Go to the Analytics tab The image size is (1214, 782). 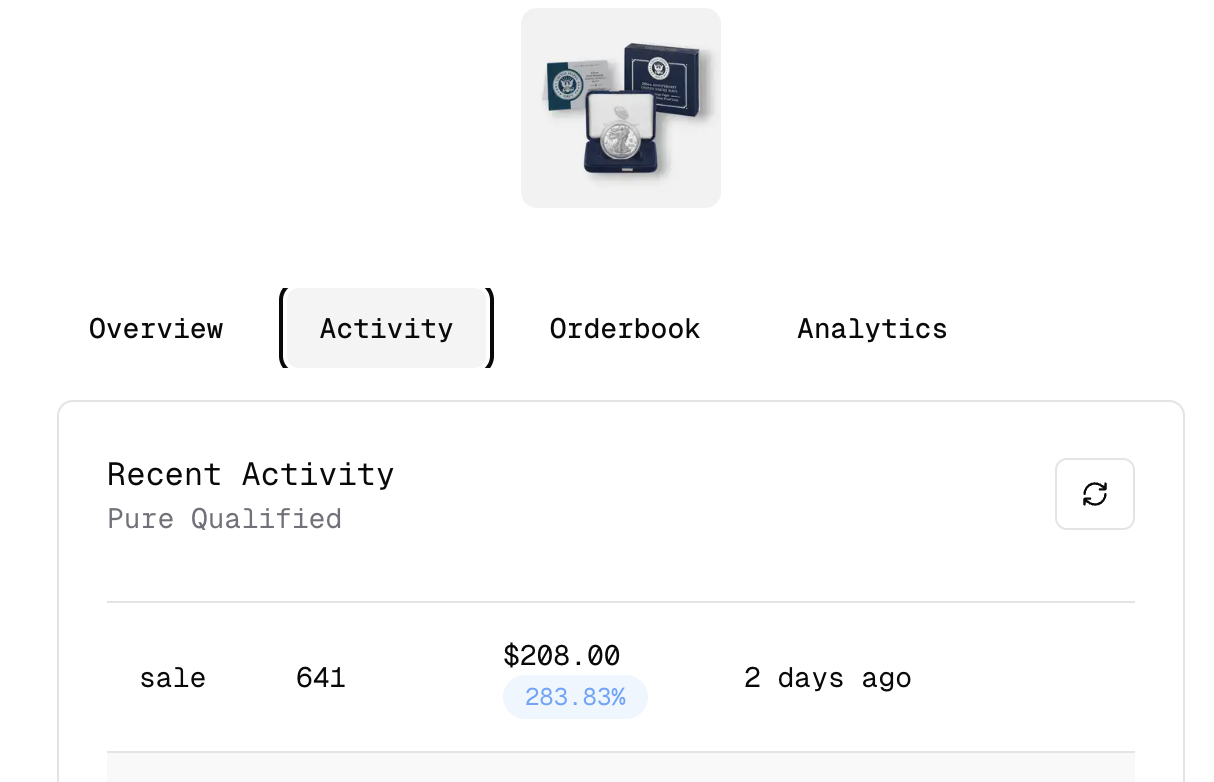point(872,328)
